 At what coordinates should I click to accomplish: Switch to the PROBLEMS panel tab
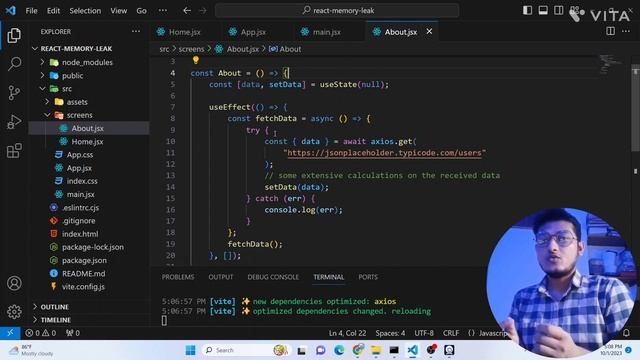[x=178, y=277]
